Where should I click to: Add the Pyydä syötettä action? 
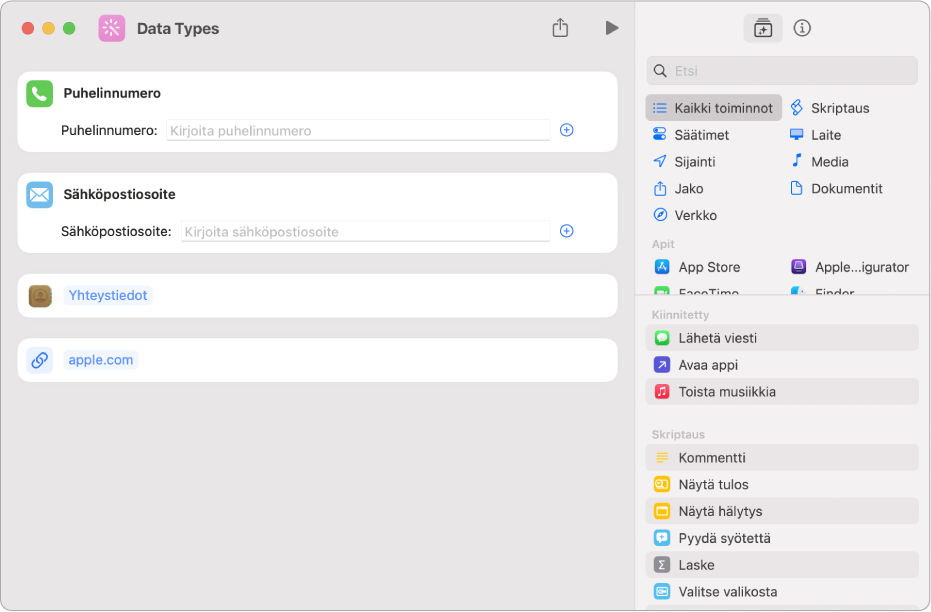click(782, 538)
